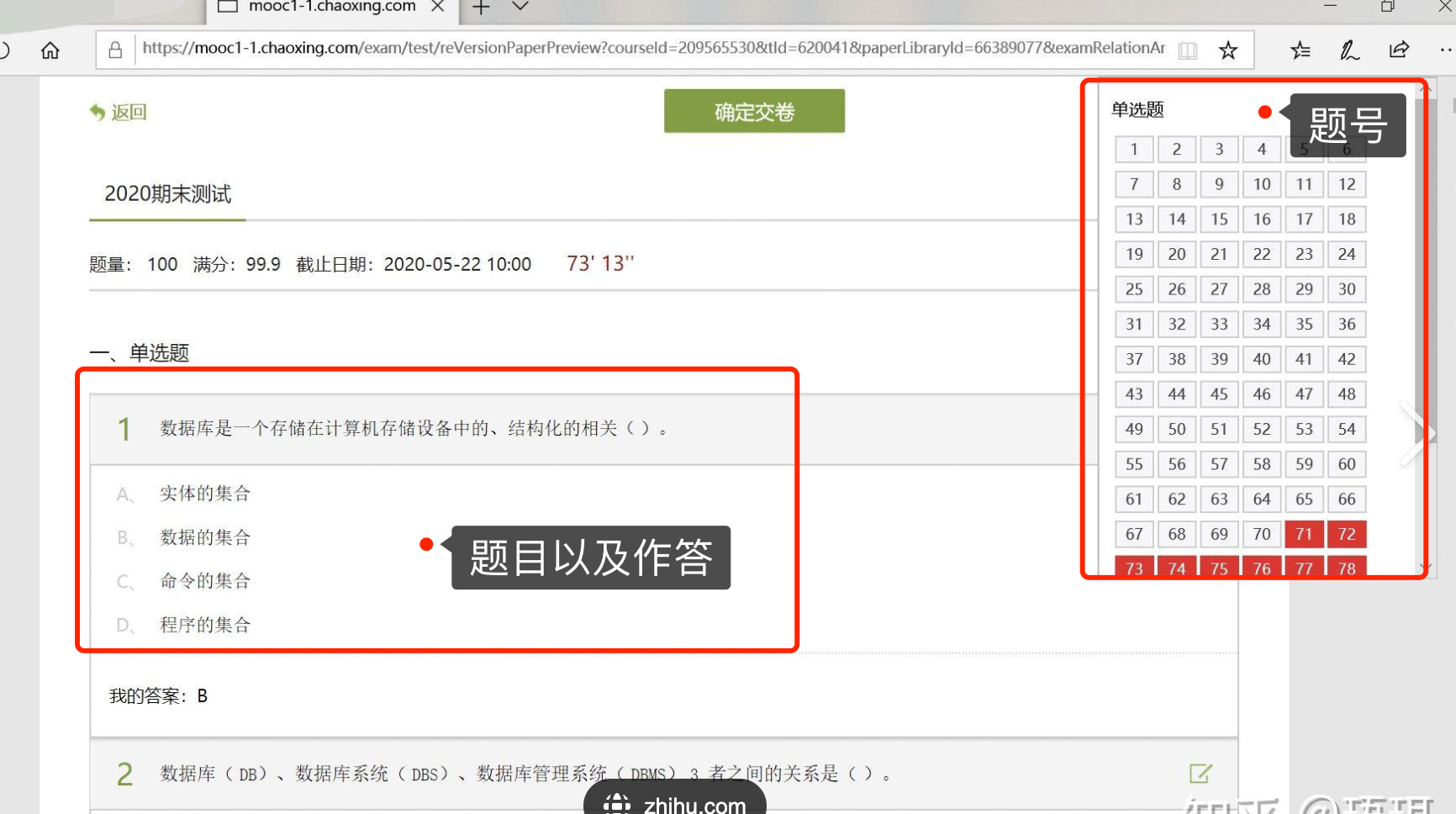Open reading view book icon
This screenshot has width=1456, height=814.
[x=1187, y=50]
